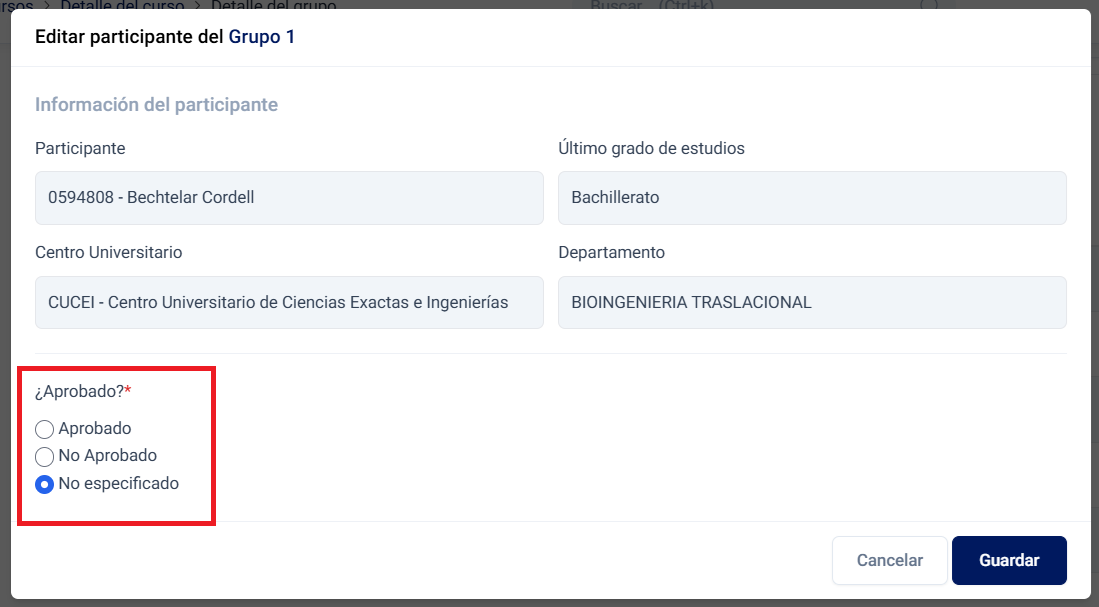This screenshot has height=607, width=1099.
Task: Click the ¿Aprobado? question label
Action: (x=83, y=391)
